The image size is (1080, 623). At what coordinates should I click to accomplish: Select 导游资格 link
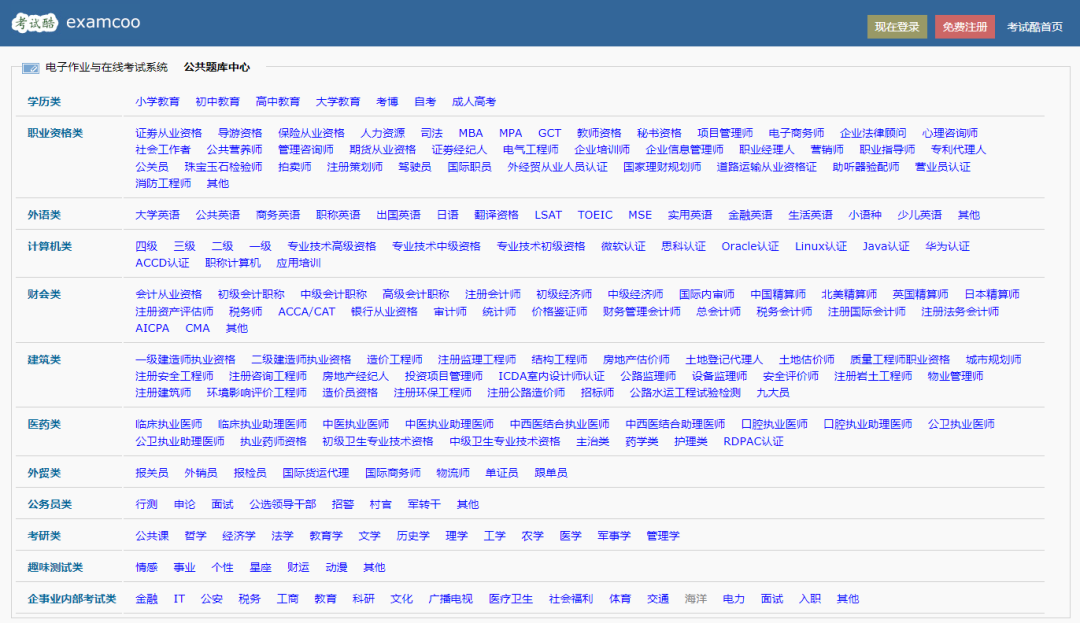(240, 133)
